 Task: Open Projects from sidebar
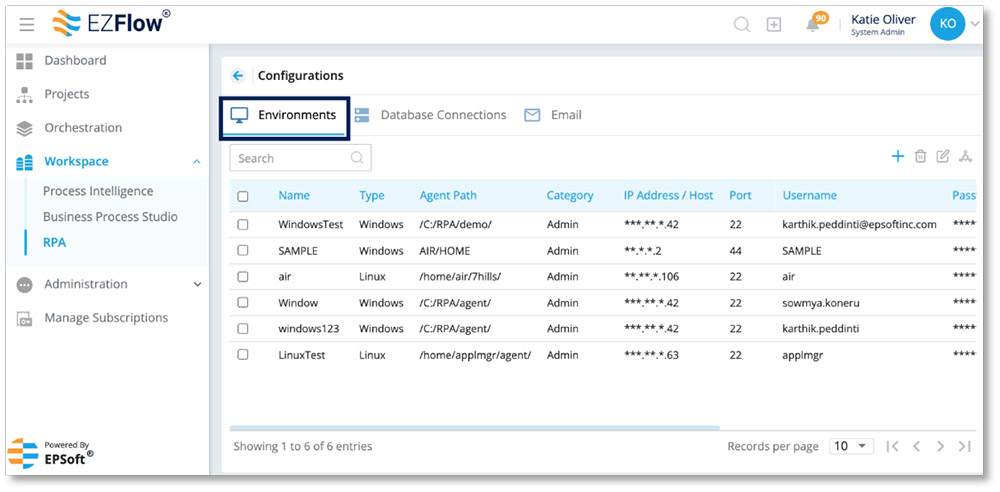(66, 94)
